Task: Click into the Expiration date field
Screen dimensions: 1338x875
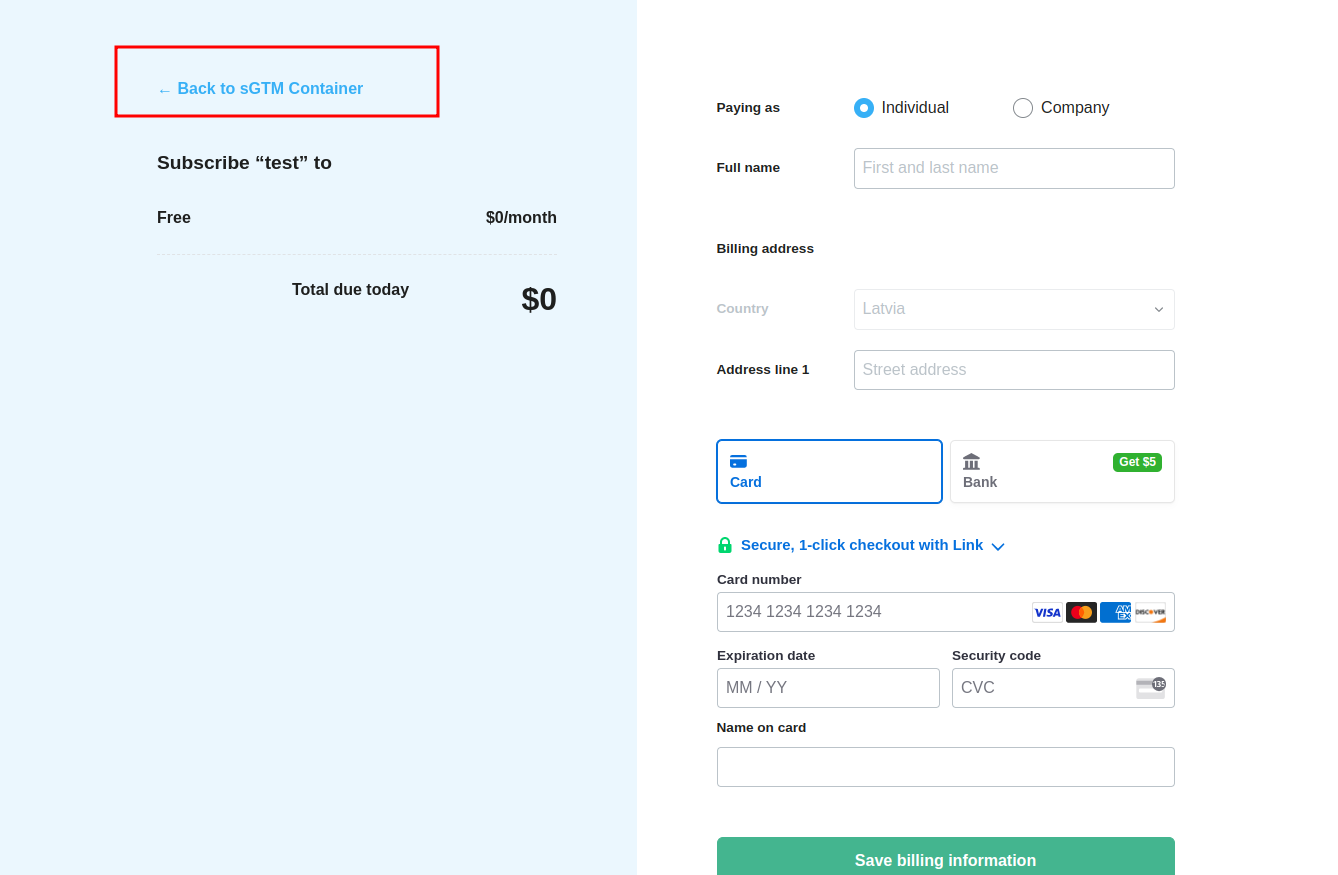Action: pos(828,688)
